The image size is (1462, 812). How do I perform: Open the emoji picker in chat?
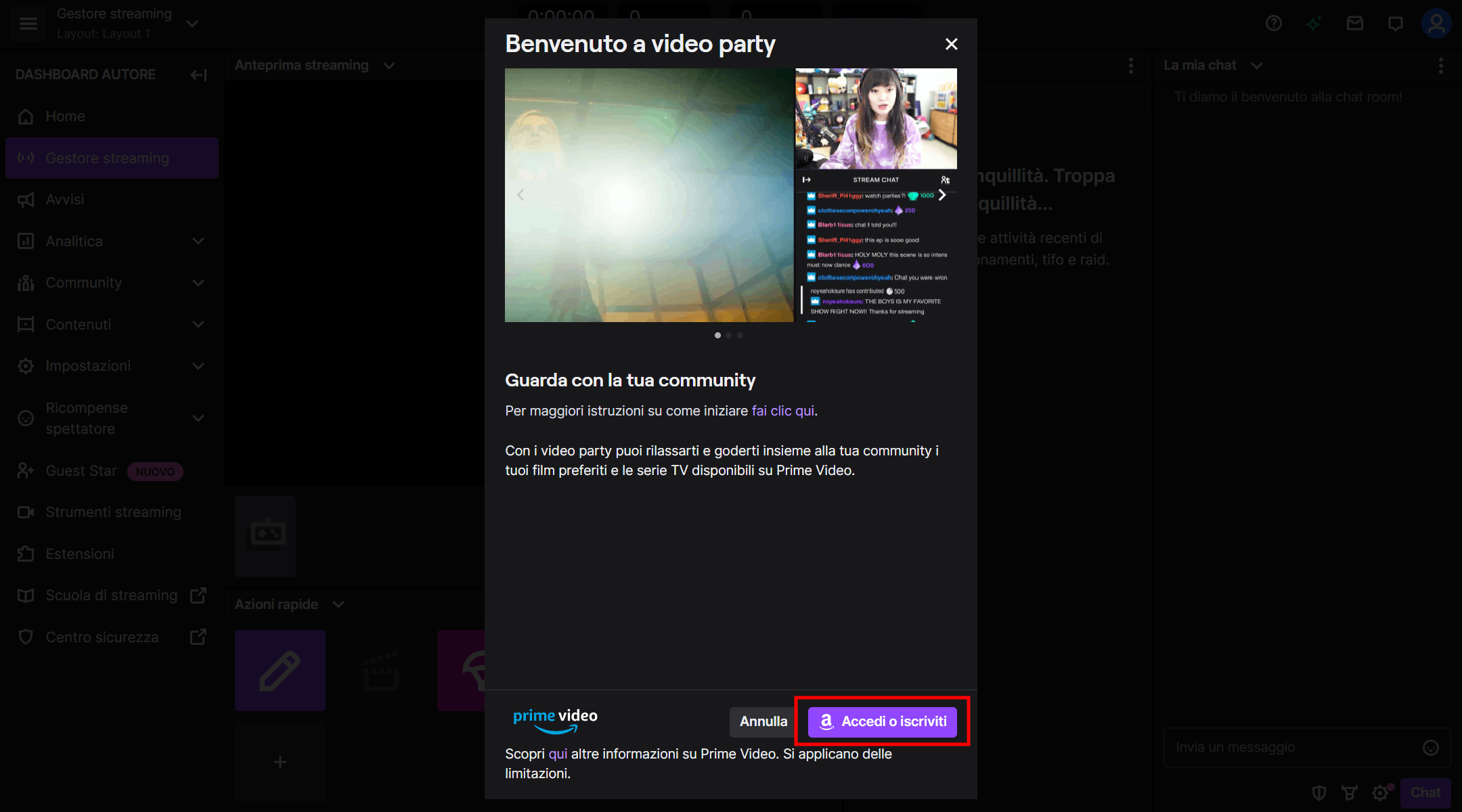(1430, 747)
